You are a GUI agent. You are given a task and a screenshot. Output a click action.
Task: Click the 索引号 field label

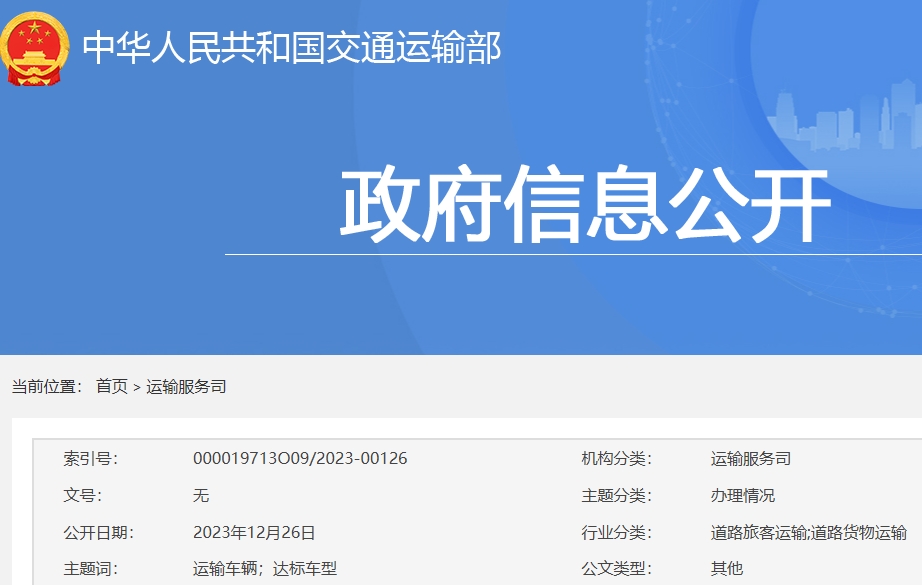tap(91, 459)
